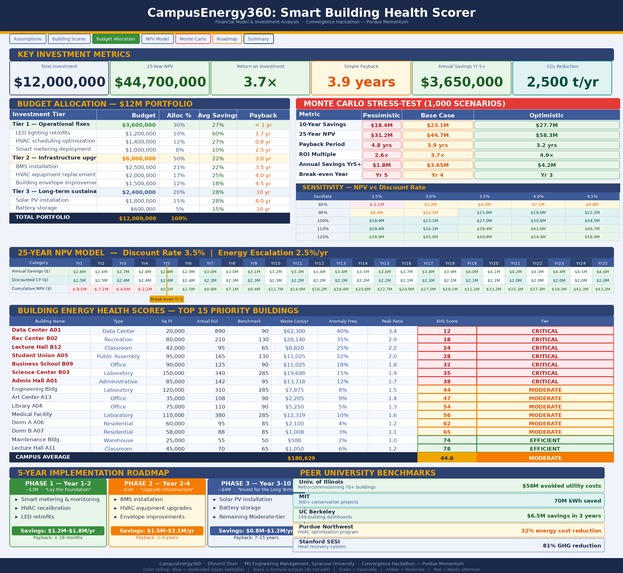Viewport: 623px width, 573px height.
Task: Click the EHS Score column header
Action: pyautogui.click(x=447, y=321)
